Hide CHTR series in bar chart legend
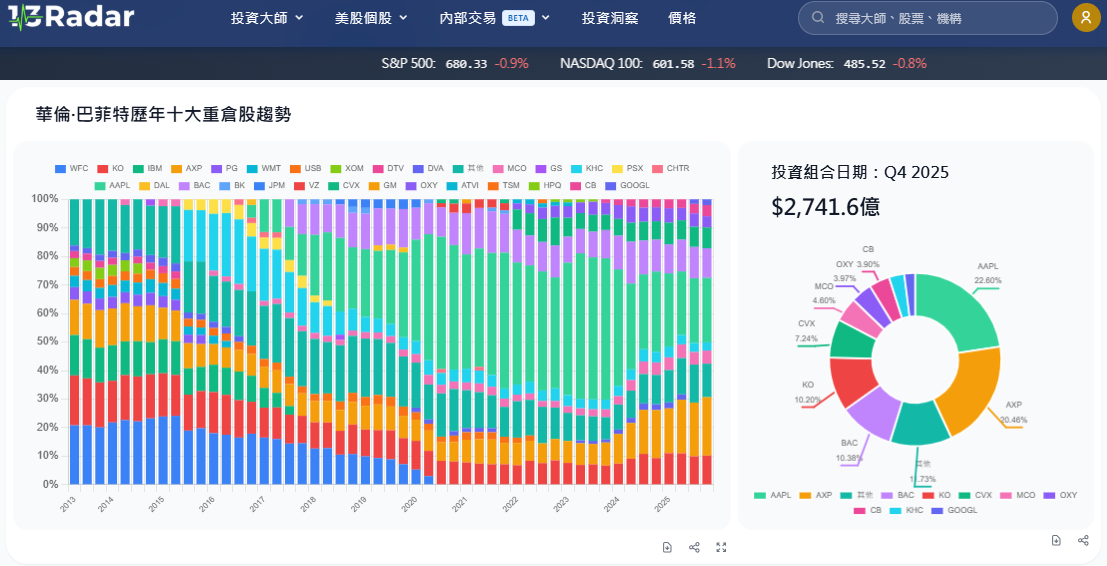 [671, 169]
